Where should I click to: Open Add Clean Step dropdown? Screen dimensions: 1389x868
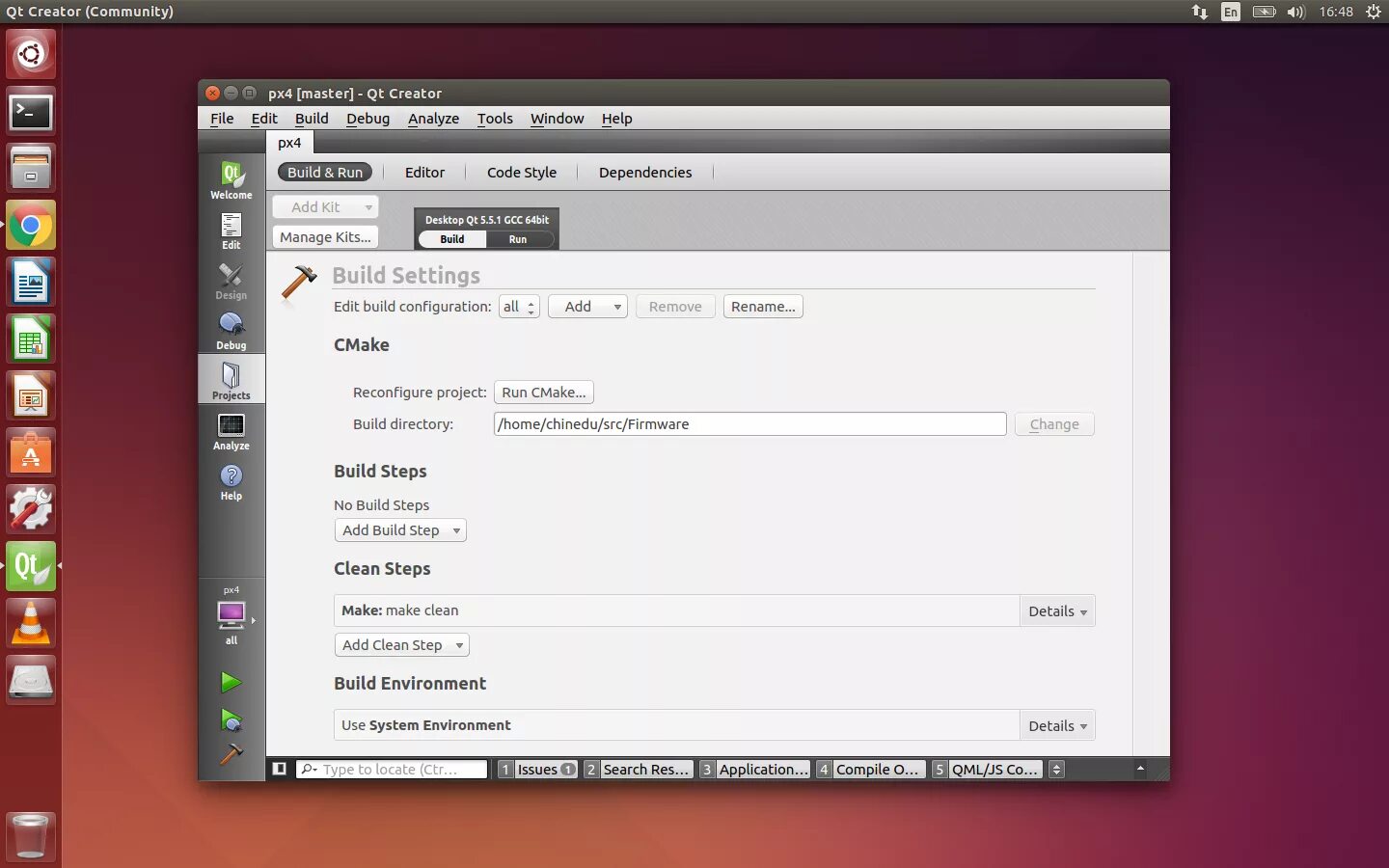(401, 645)
